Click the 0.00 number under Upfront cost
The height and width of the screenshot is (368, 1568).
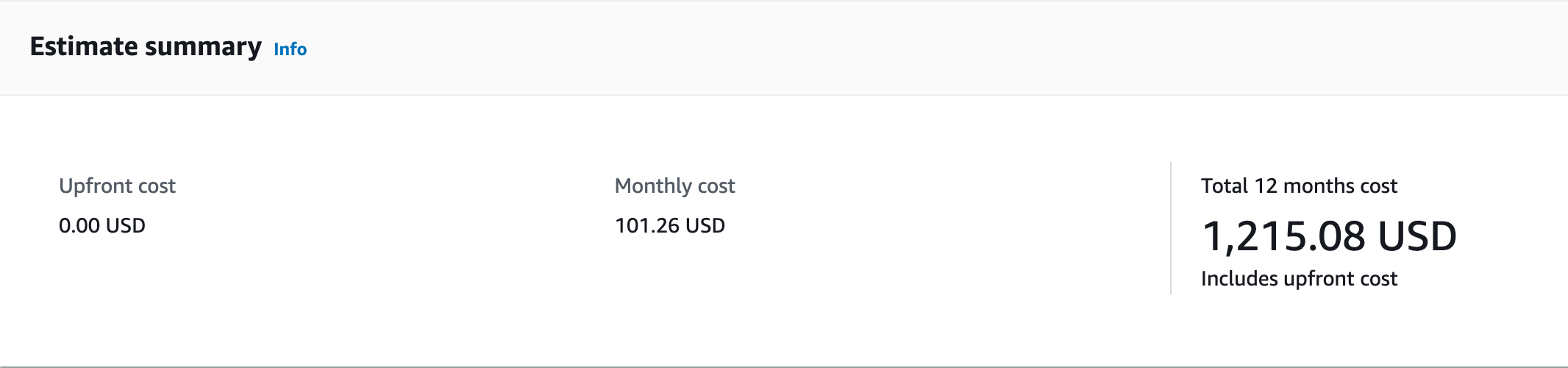79,225
